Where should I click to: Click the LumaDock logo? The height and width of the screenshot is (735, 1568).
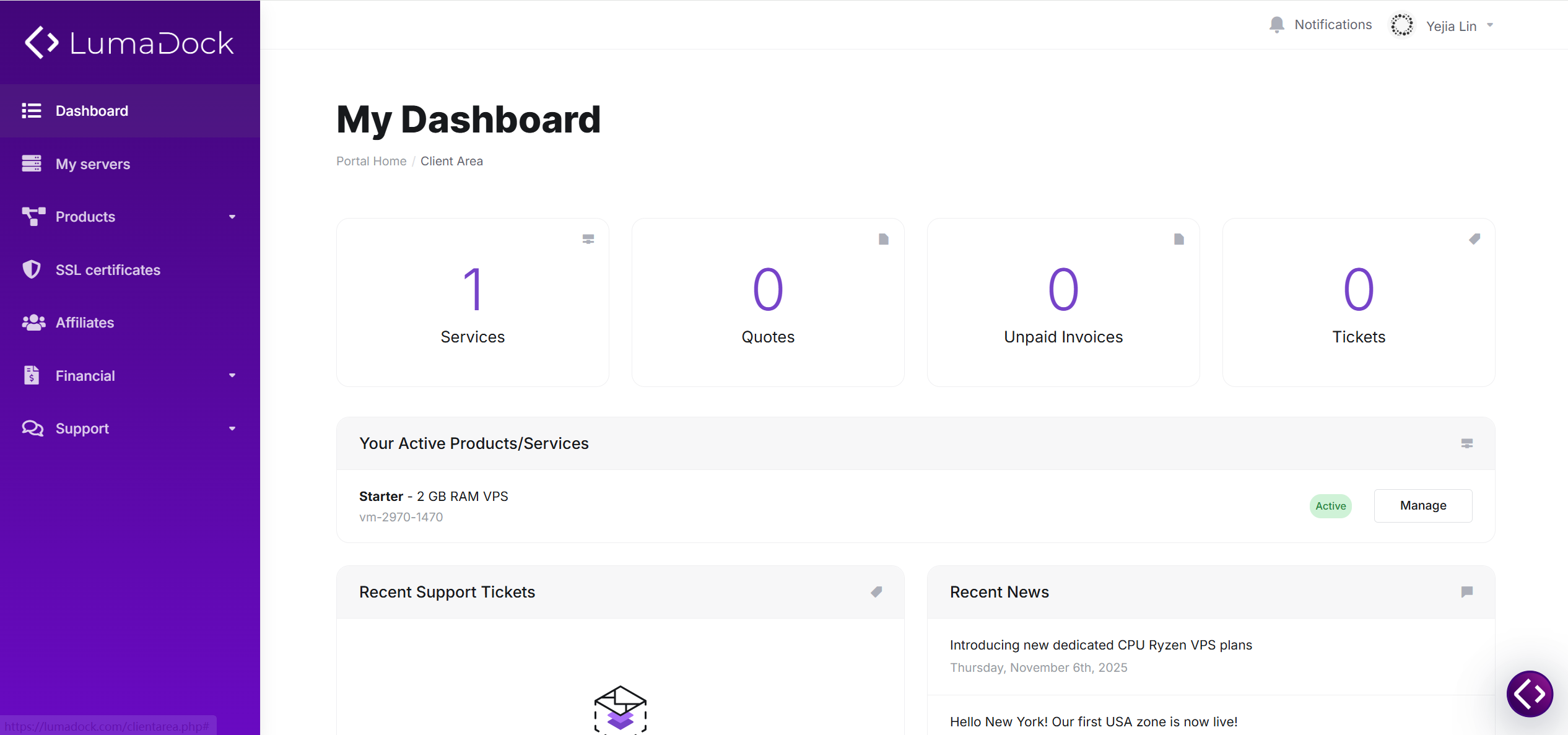click(129, 43)
